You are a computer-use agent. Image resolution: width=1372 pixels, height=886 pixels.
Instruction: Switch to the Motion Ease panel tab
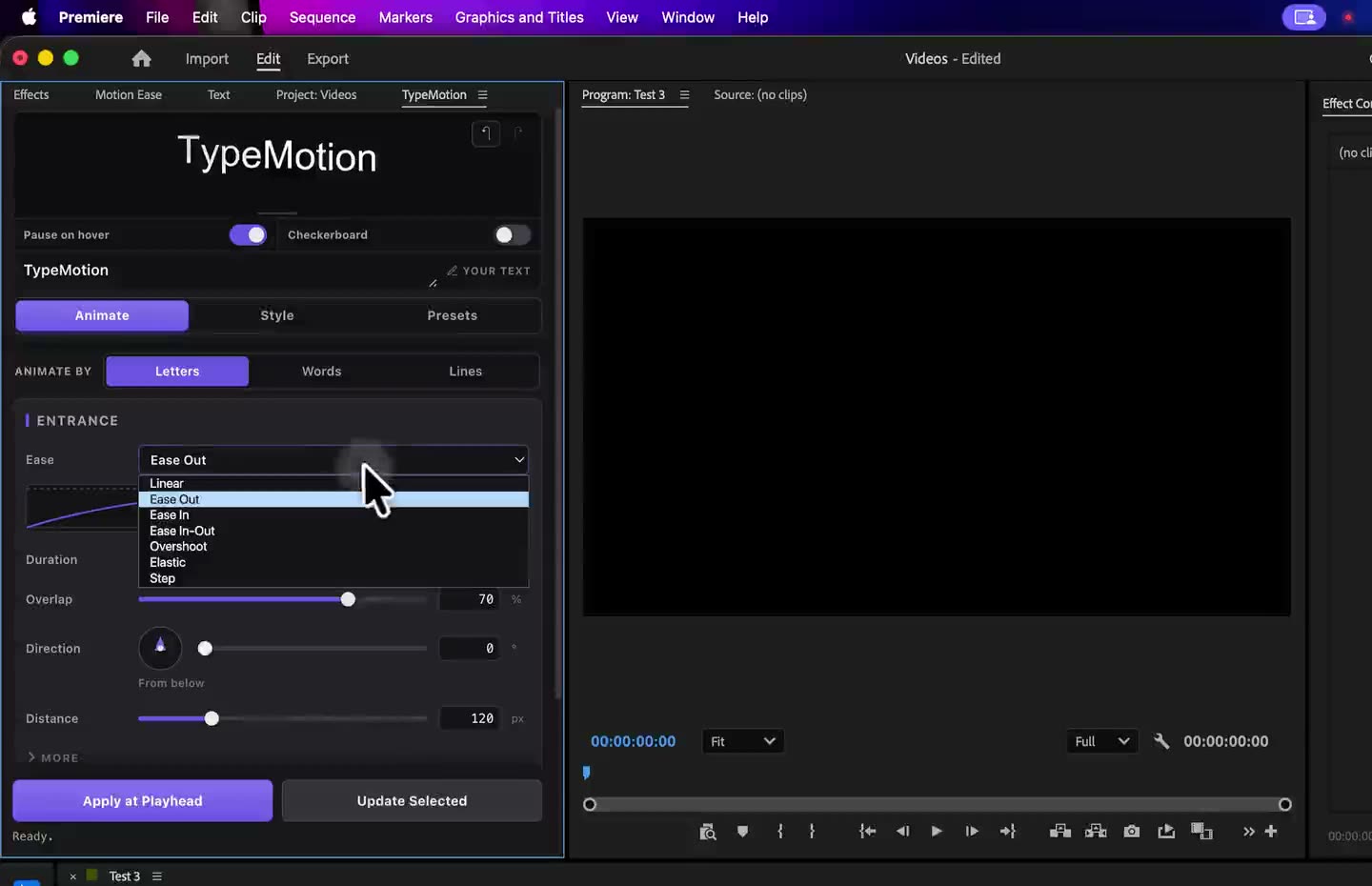129,95
